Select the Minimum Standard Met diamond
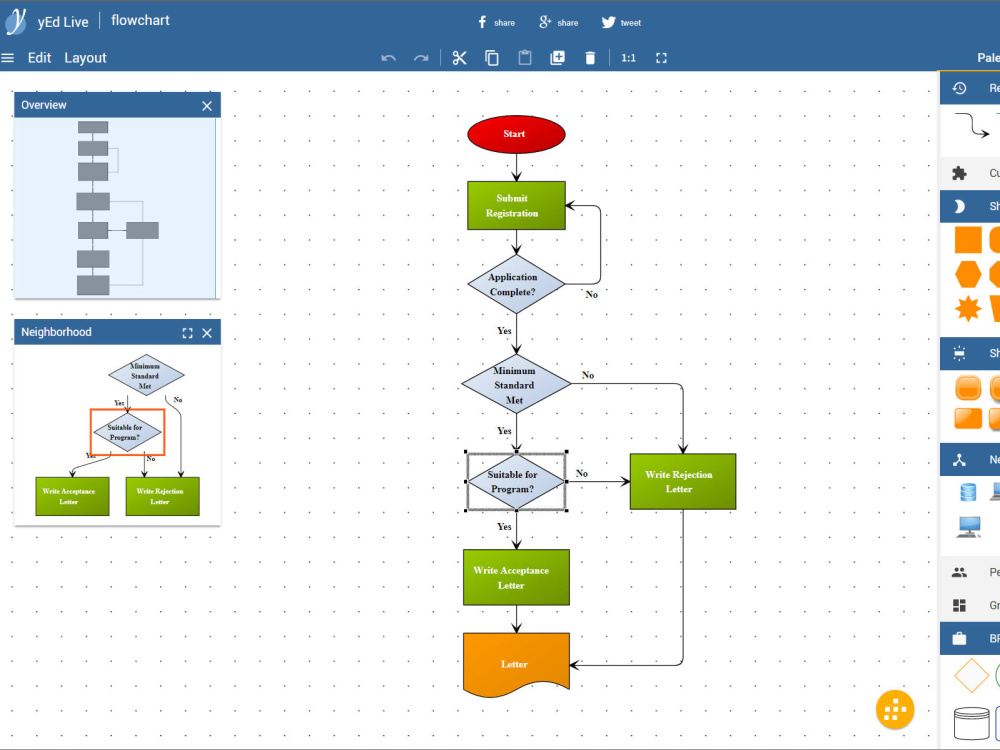Screen dimensions: 1000x750 point(516,385)
